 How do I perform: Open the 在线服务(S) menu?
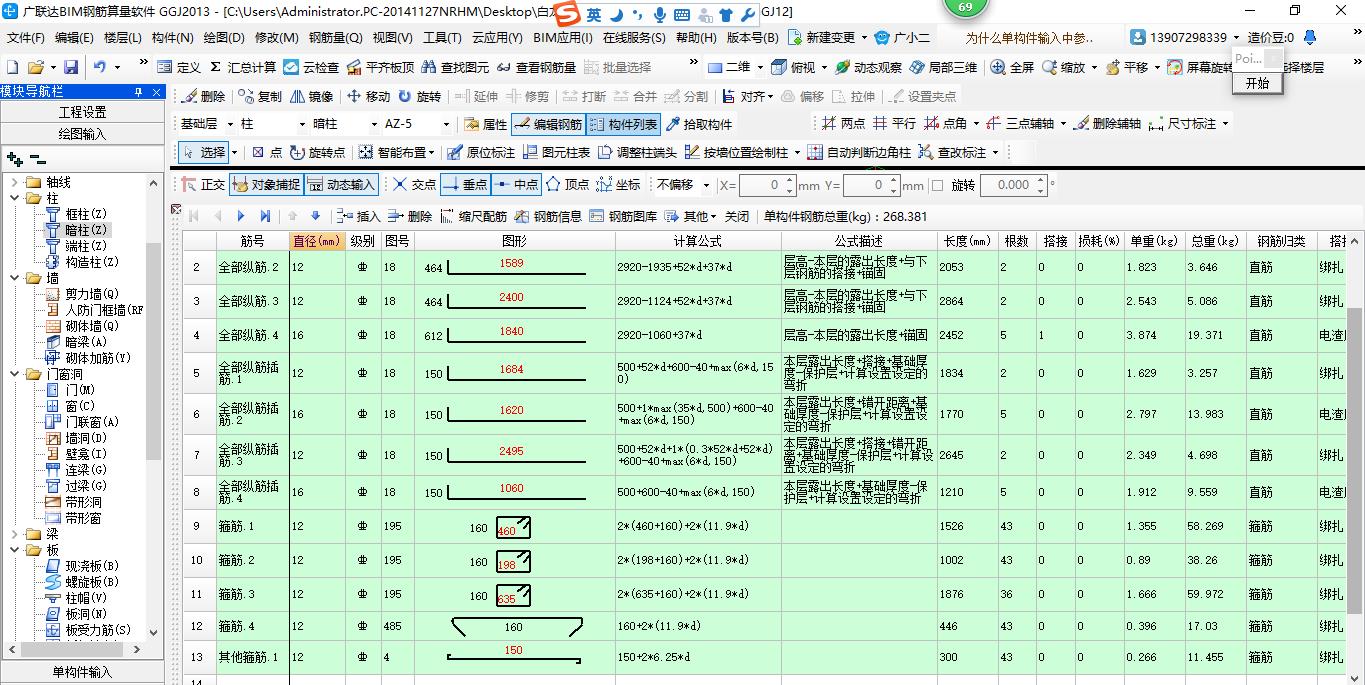(634, 38)
